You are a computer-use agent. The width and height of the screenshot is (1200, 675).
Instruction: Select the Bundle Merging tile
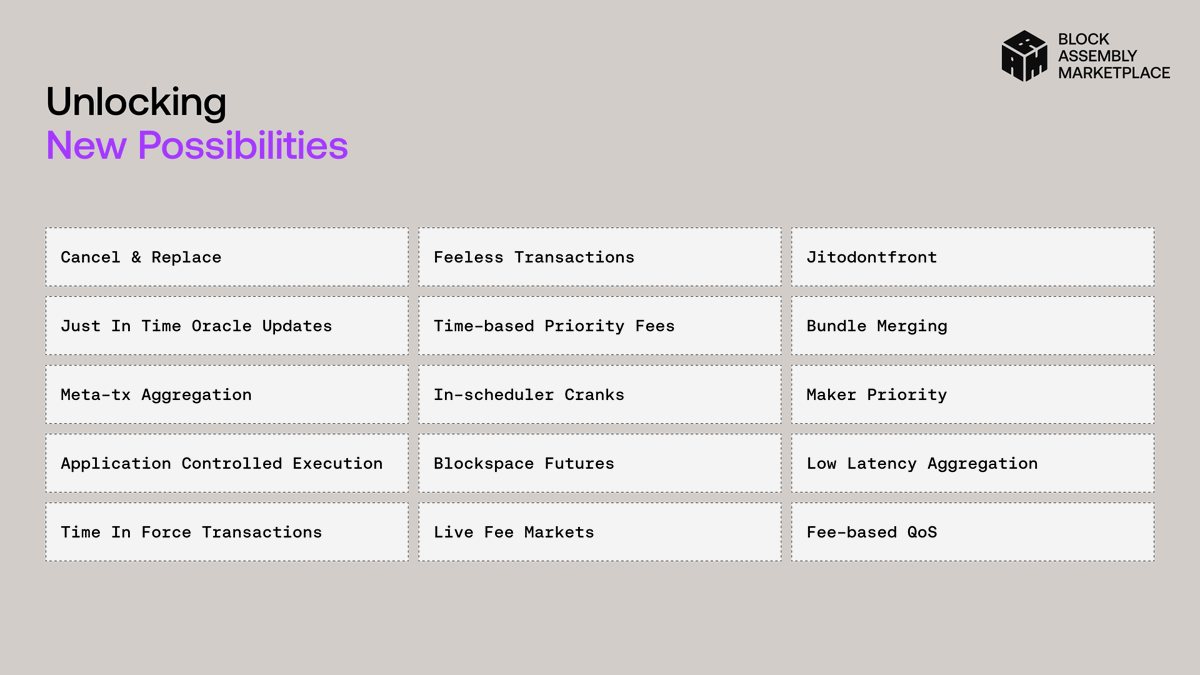pyautogui.click(x=973, y=326)
